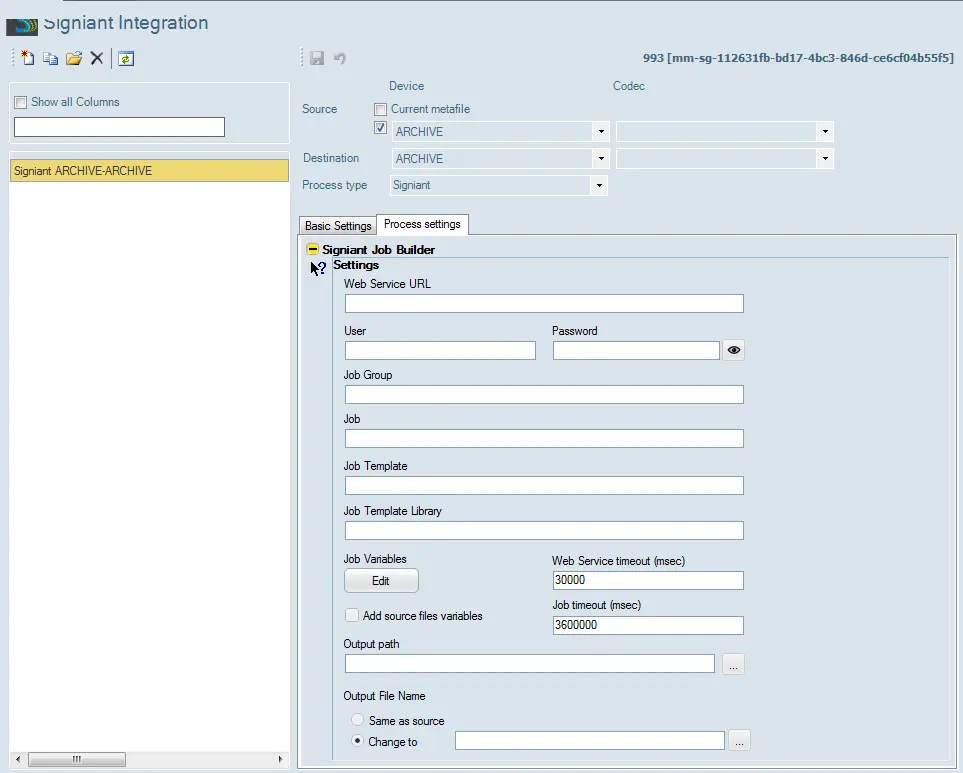
Task: Click the New profile icon
Action: point(28,59)
